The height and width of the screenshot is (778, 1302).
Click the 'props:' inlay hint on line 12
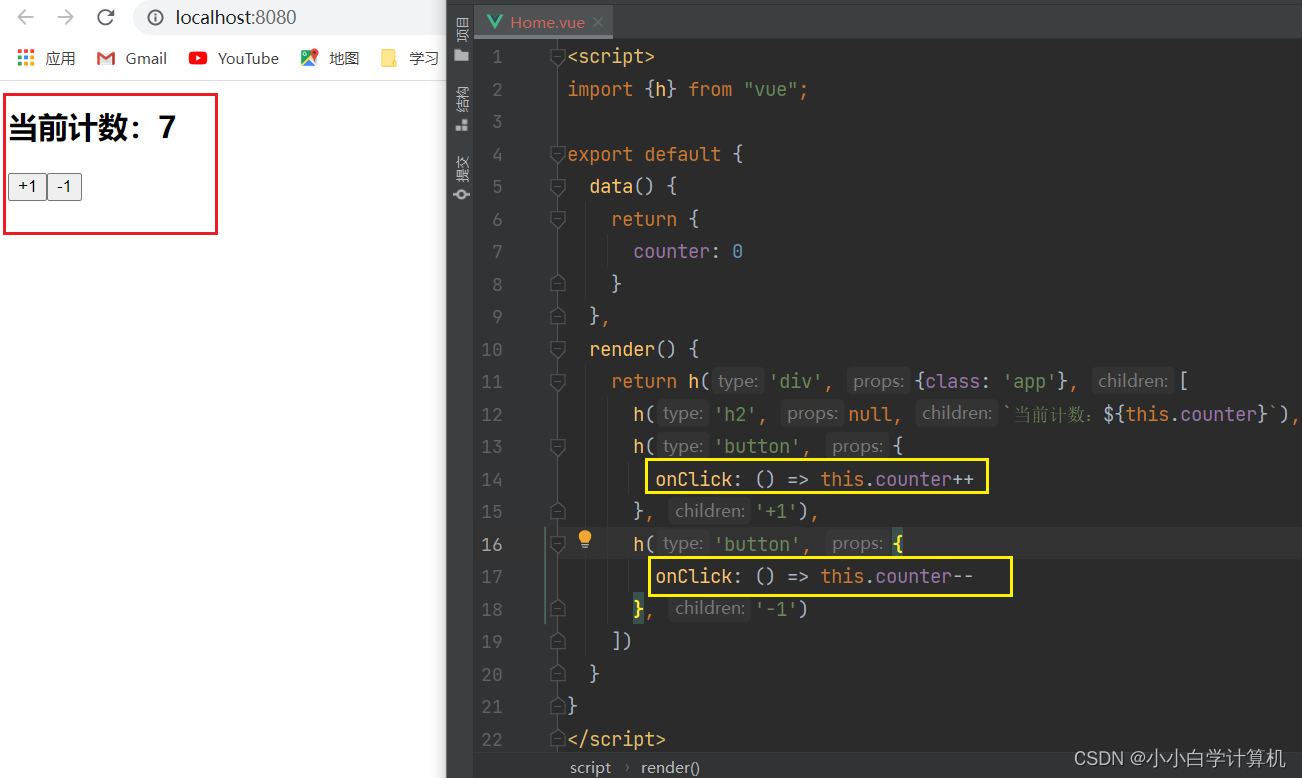pos(812,414)
